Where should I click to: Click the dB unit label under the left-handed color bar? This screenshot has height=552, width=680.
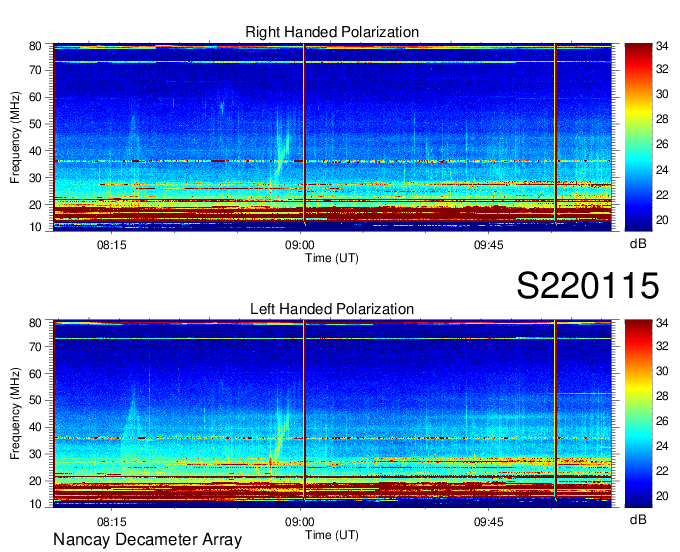point(638,519)
